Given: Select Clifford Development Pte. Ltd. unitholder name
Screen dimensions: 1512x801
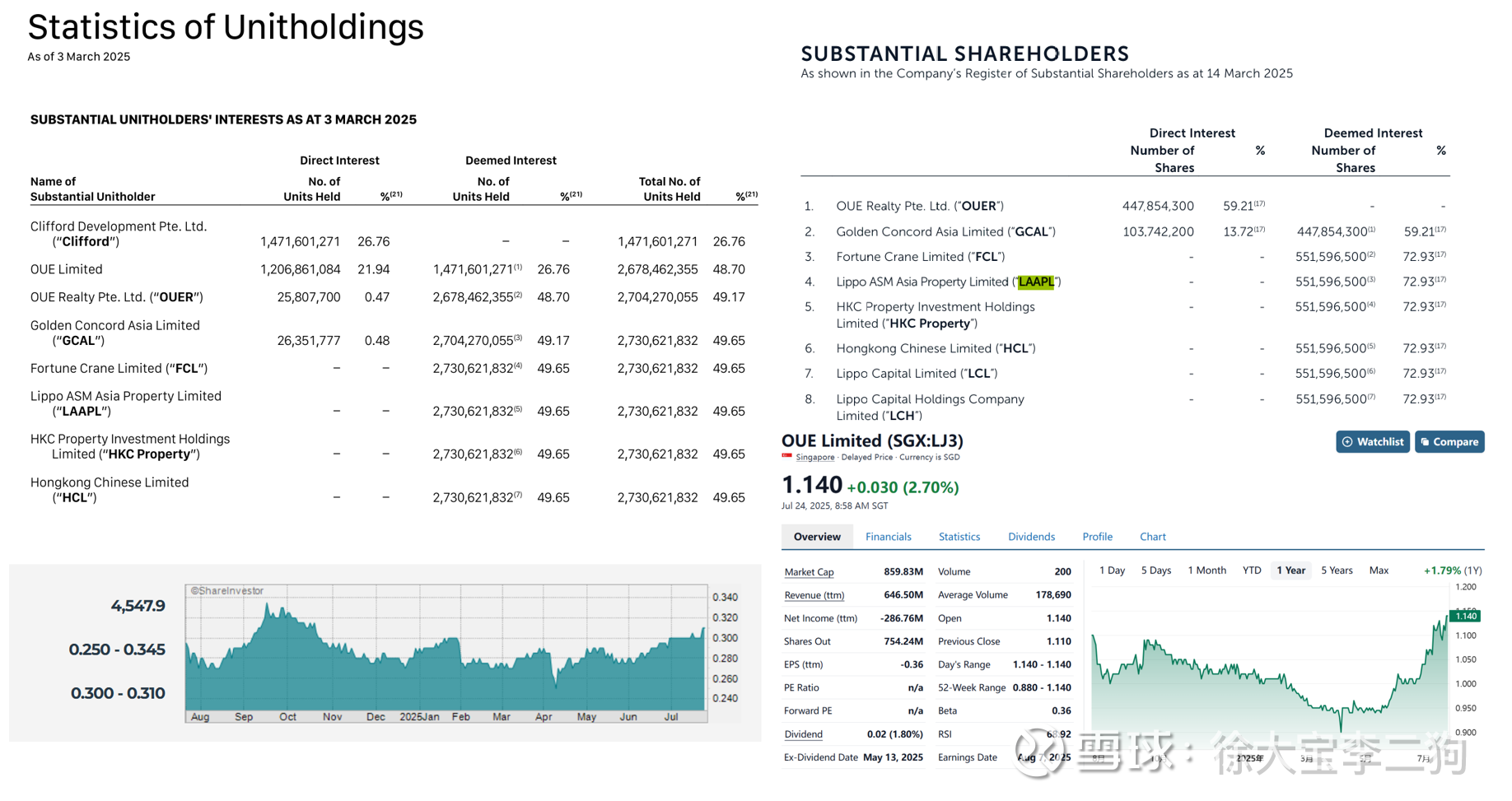Looking at the screenshot, I should click(x=119, y=234).
